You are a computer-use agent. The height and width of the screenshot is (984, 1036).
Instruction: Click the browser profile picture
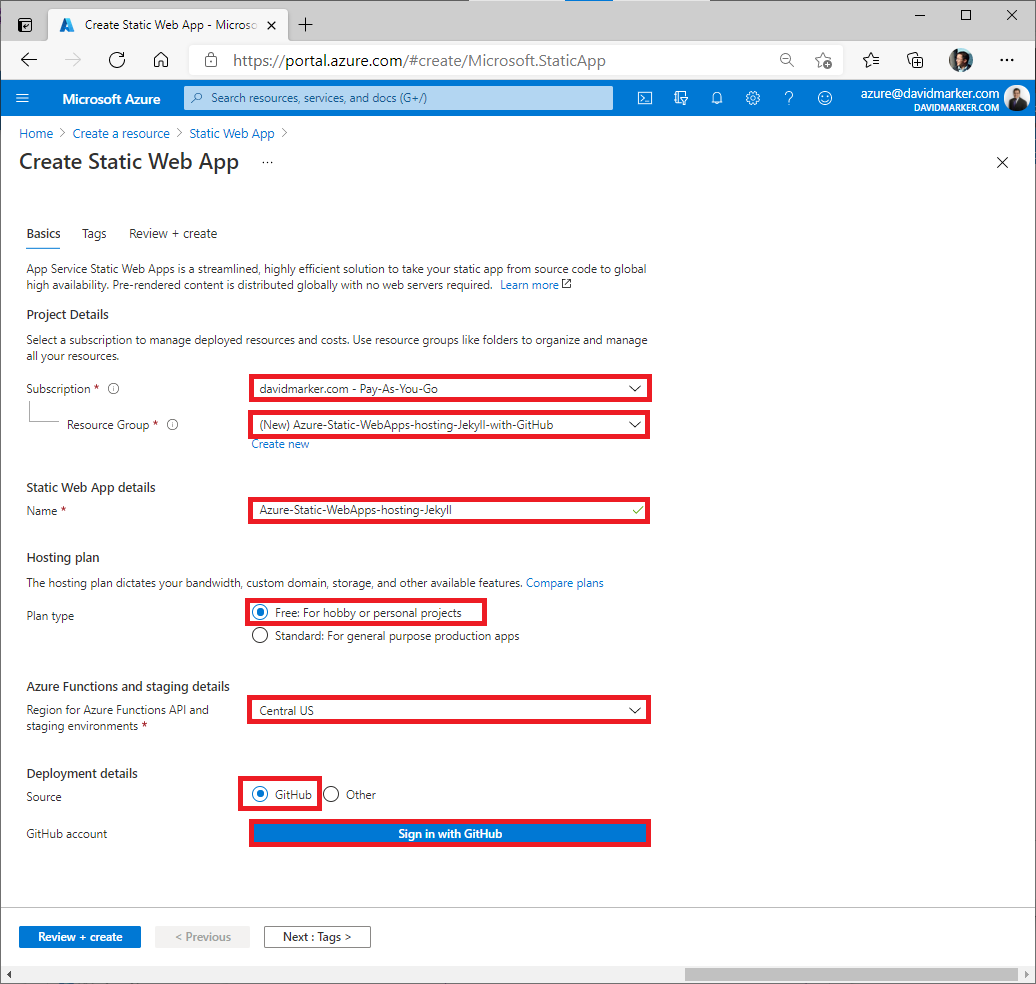(x=961, y=60)
